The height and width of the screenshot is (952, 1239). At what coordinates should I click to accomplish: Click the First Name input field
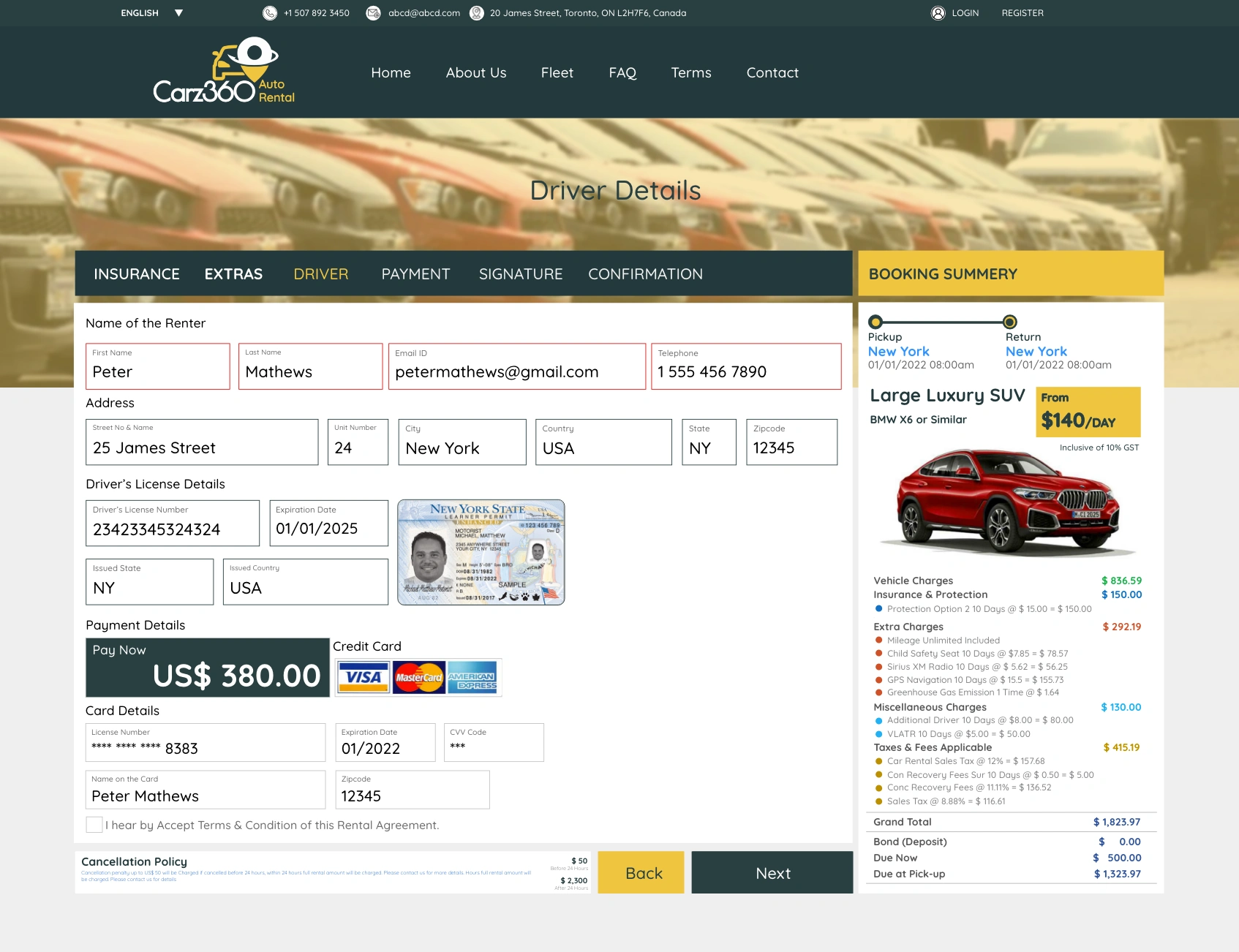coord(158,367)
